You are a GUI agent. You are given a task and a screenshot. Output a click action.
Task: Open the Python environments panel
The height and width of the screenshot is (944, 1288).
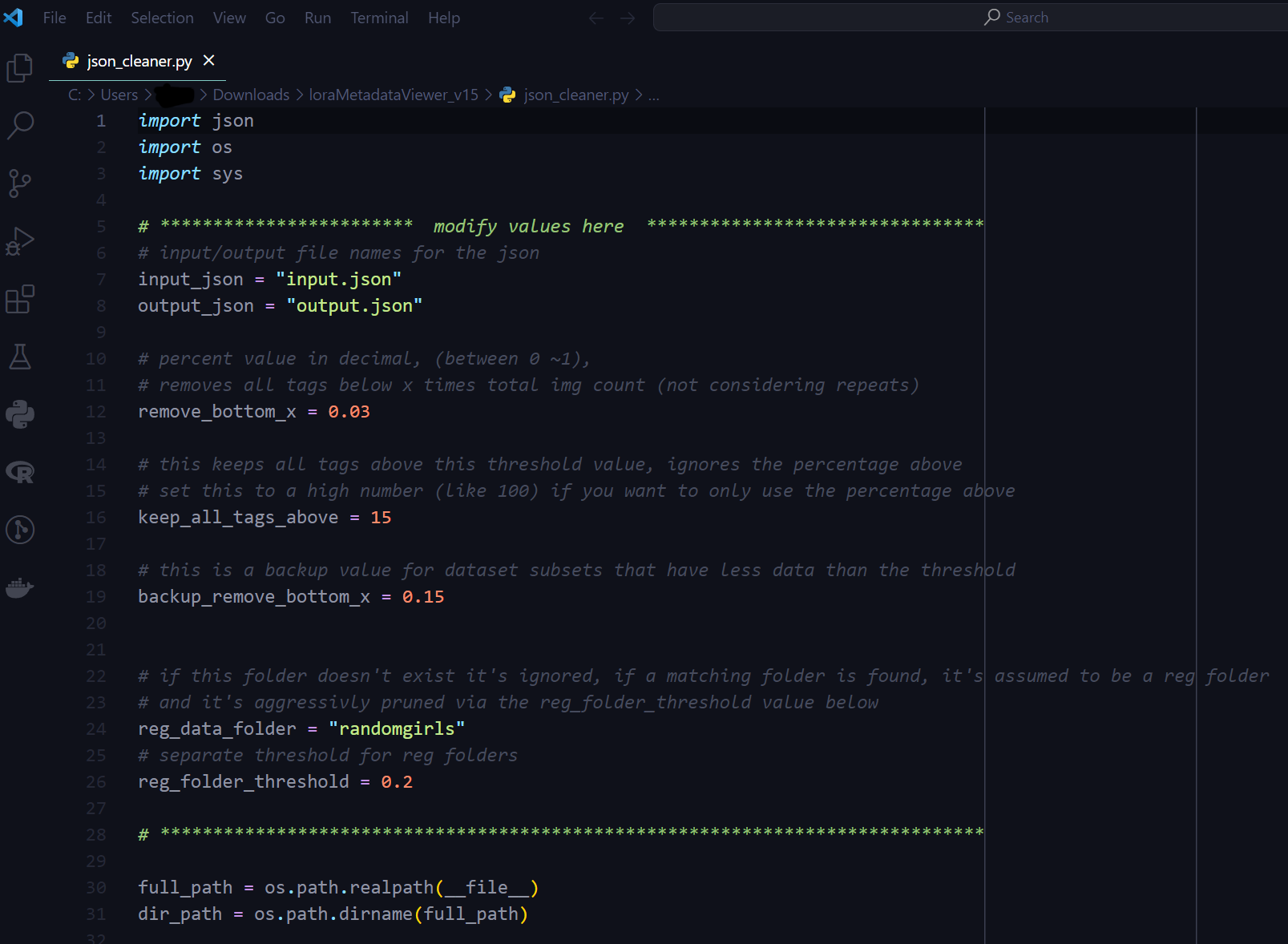20,414
